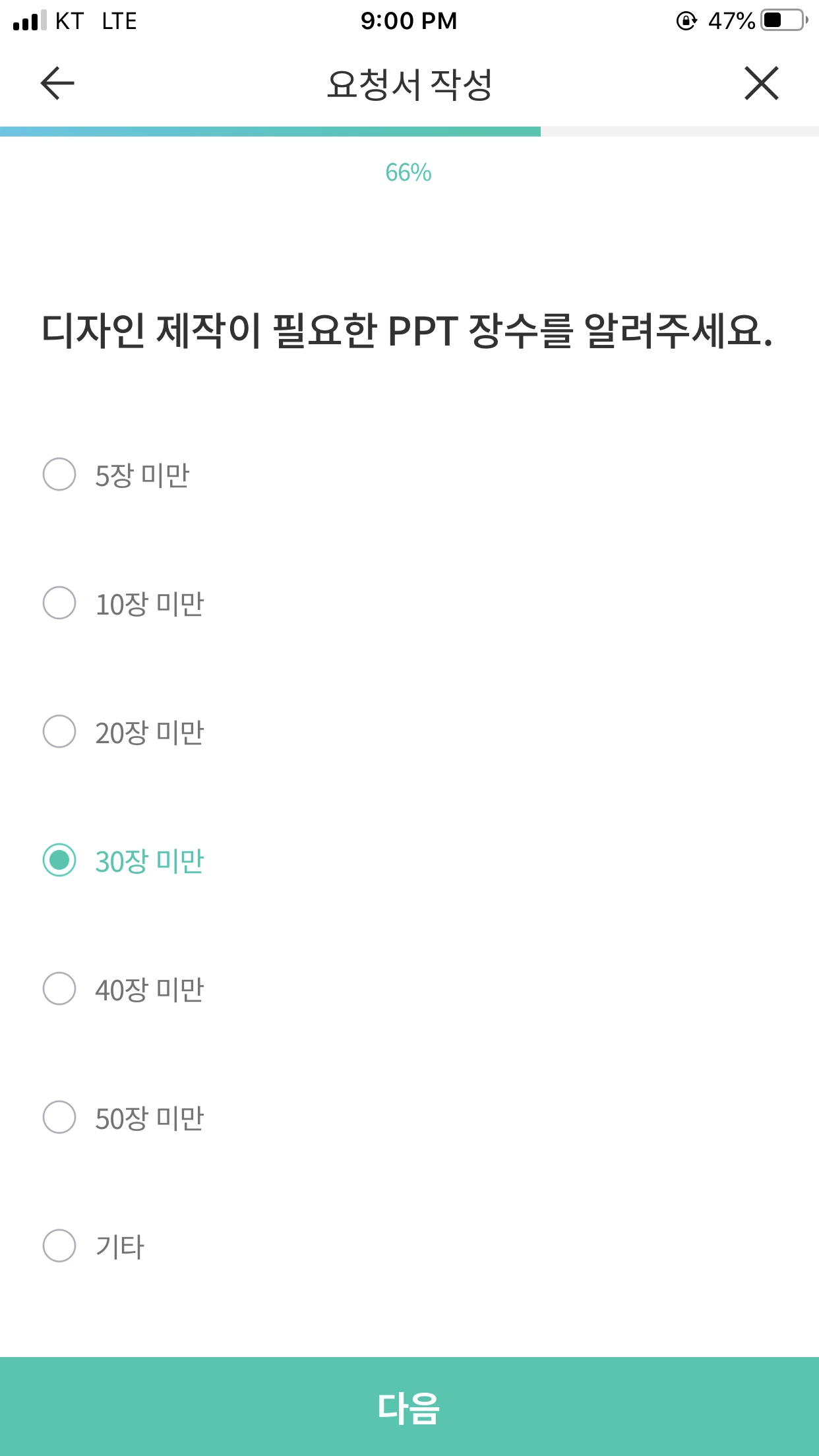Tap the 요청서 작성 page title
The width and height of the screenshot is (819, 1456).
(409, 84)
